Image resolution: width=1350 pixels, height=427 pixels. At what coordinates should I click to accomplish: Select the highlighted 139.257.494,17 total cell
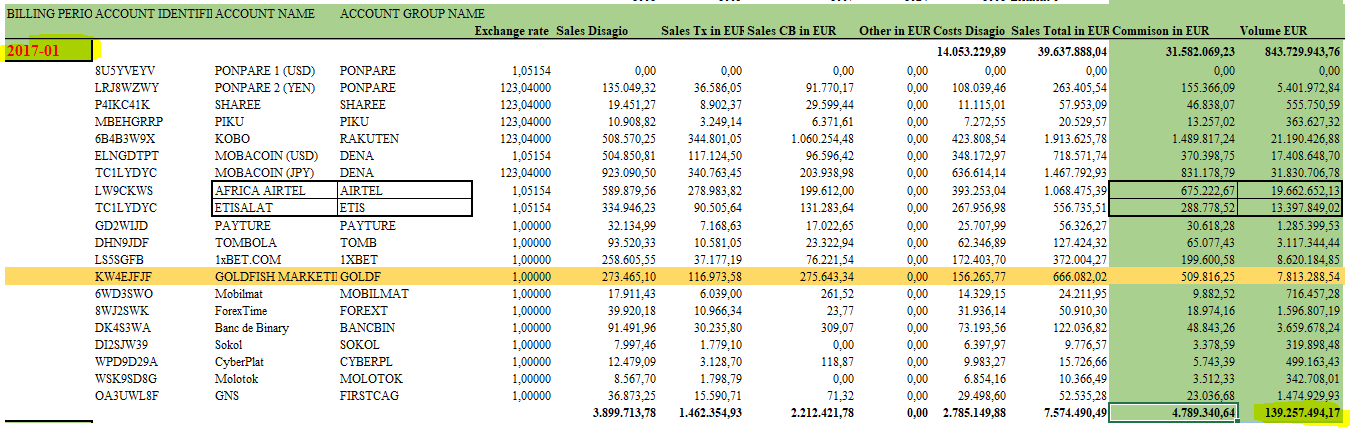tap(1292, 411)
